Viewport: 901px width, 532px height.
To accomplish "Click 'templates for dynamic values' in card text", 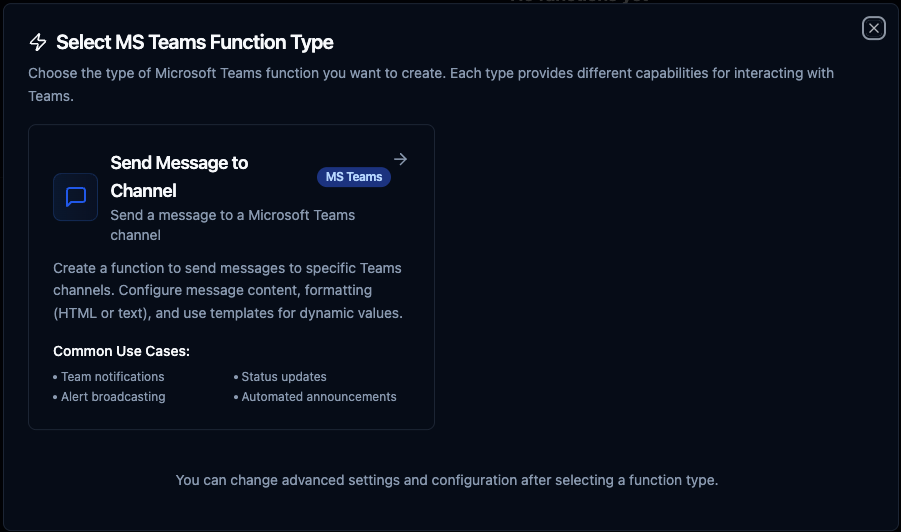I will point(313,313).
